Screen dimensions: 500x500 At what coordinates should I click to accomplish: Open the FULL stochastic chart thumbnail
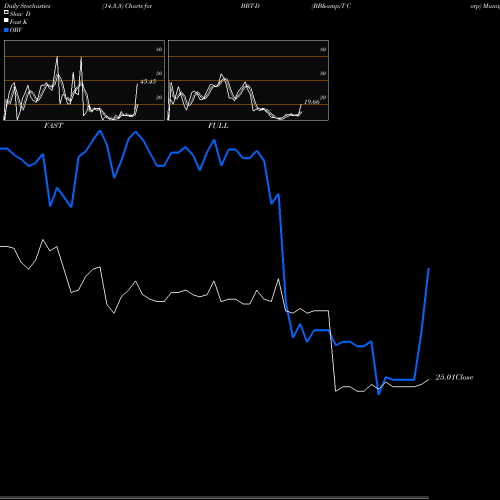[x=248, y=80]
